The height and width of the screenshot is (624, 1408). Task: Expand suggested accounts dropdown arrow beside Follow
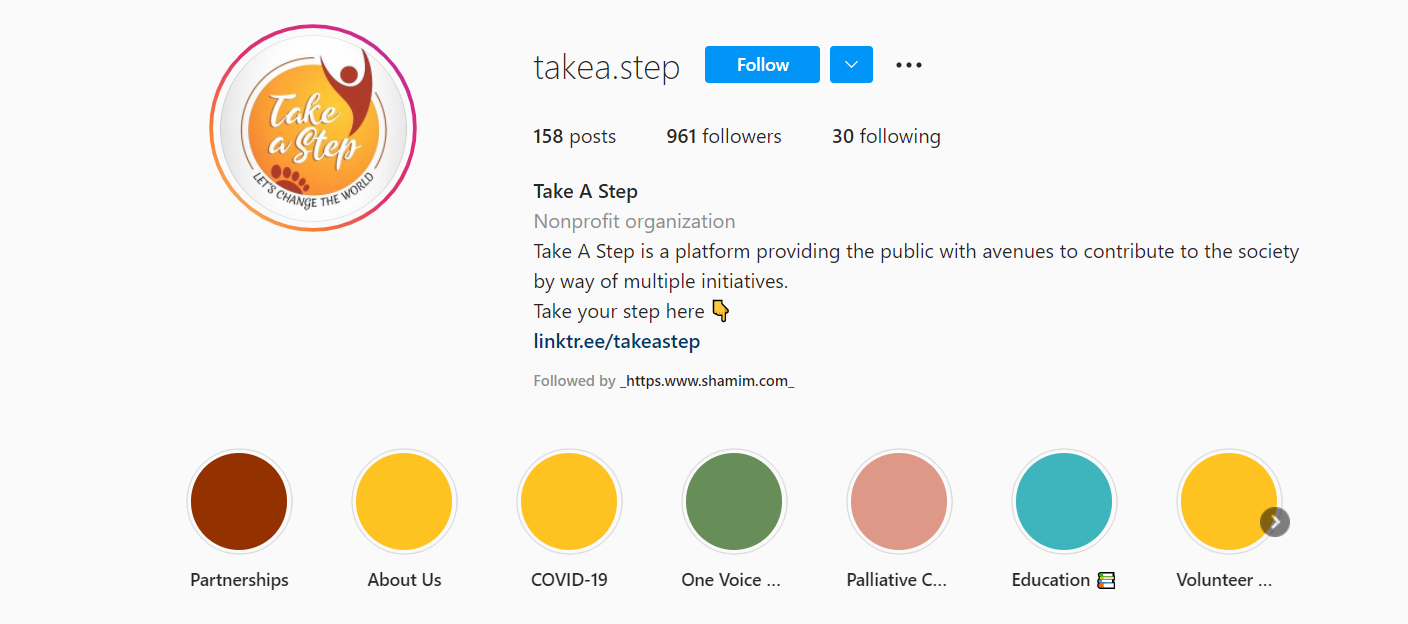[x=851, y=65]
